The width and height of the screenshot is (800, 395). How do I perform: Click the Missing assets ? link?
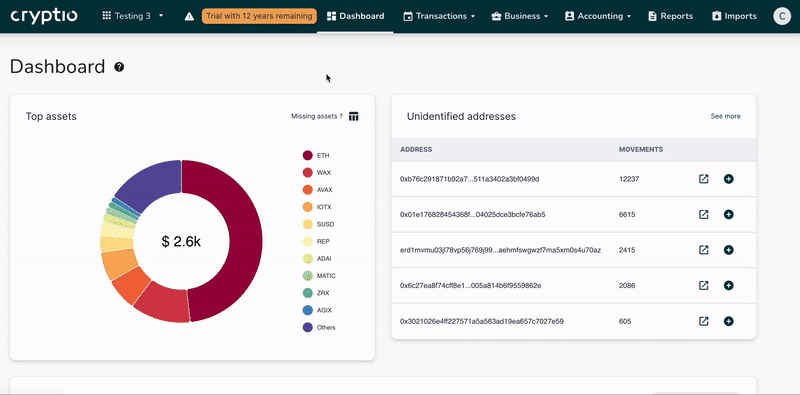coord(317,116)
